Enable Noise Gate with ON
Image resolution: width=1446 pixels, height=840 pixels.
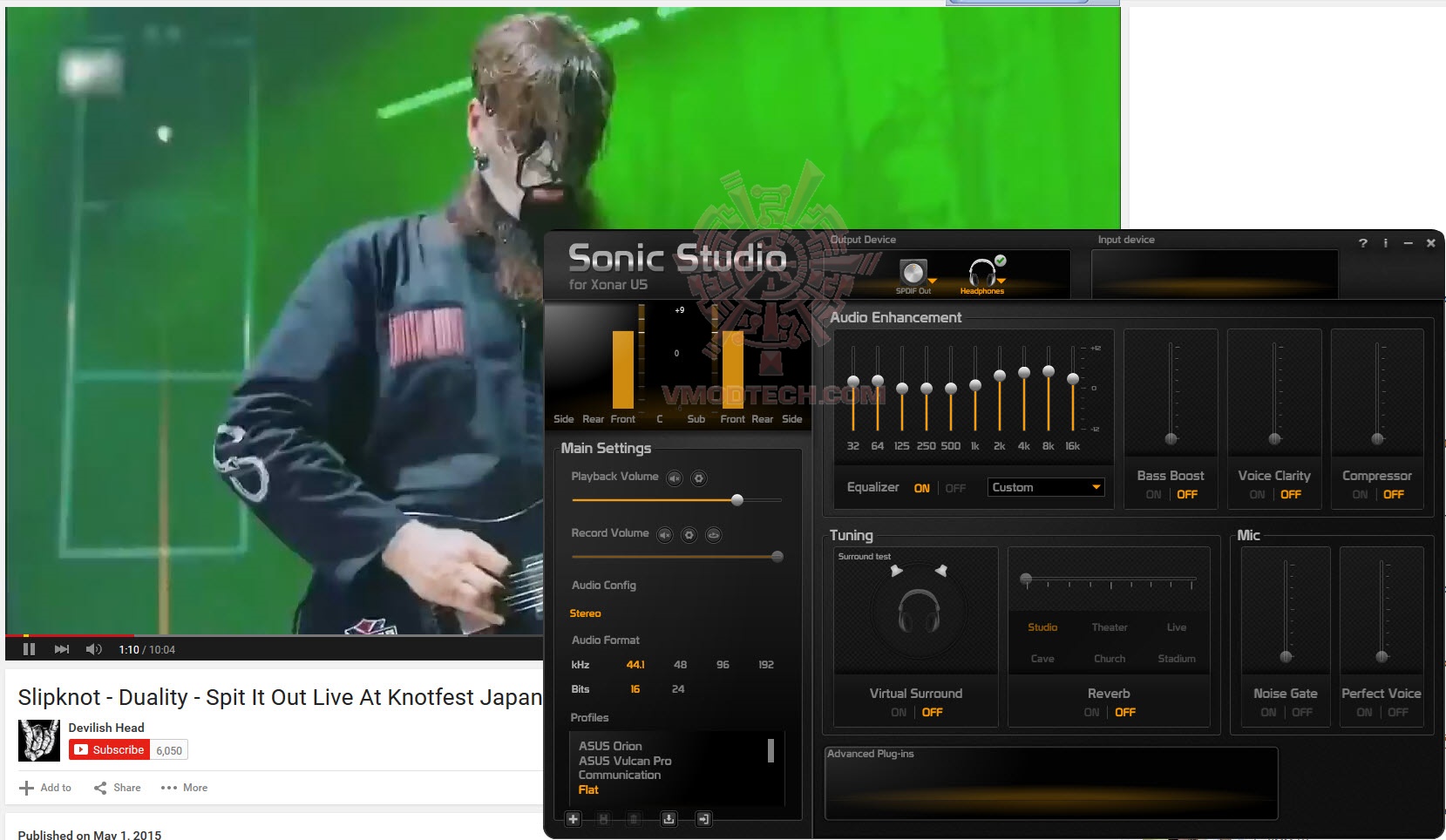tap(1268, 713)
